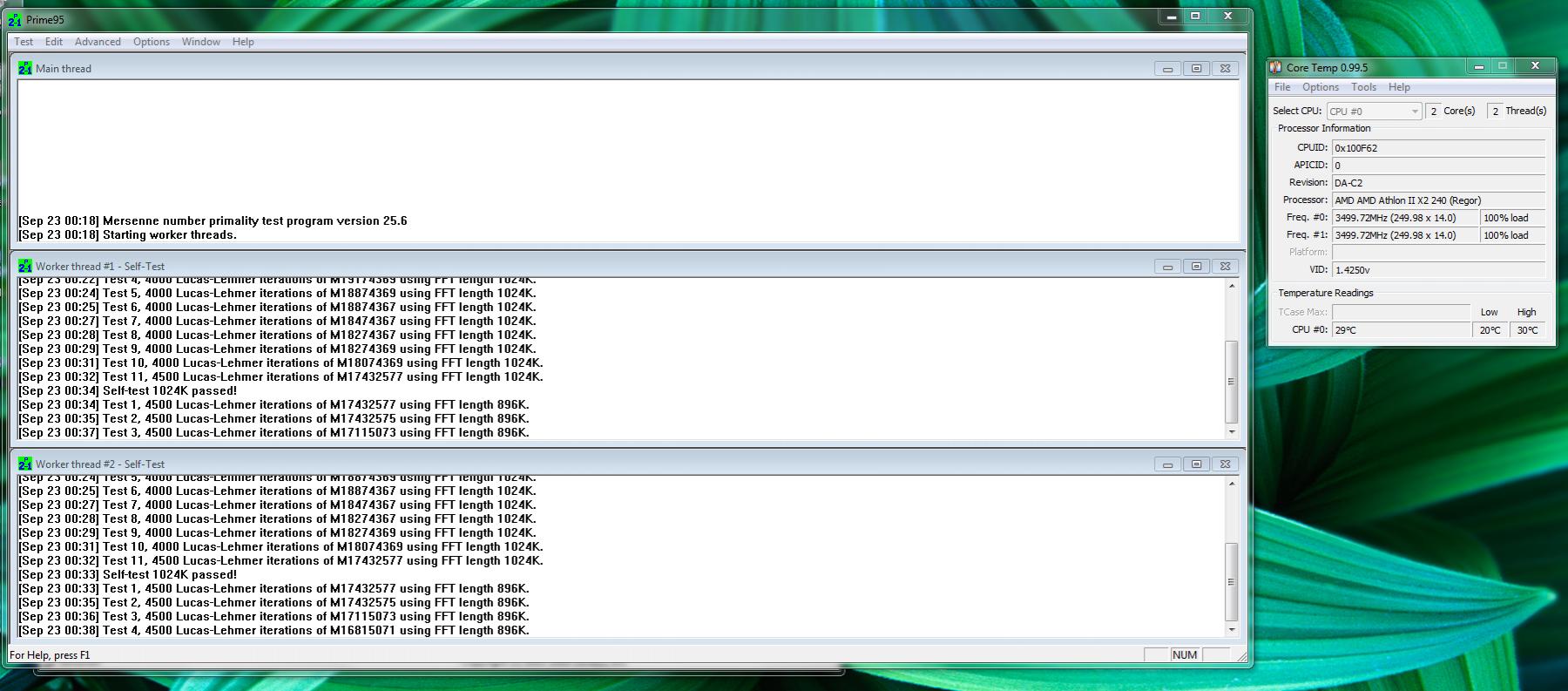Click Worker thread #2 scrollbar thumb
This screenshot has height=691, width=1568.
coord(1232,582)
